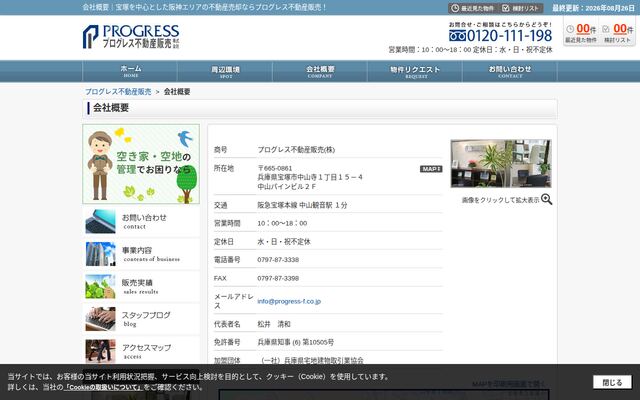Click 画像をクリックして拡大表示 caption
640x400 pixels.
pos(500,200)
